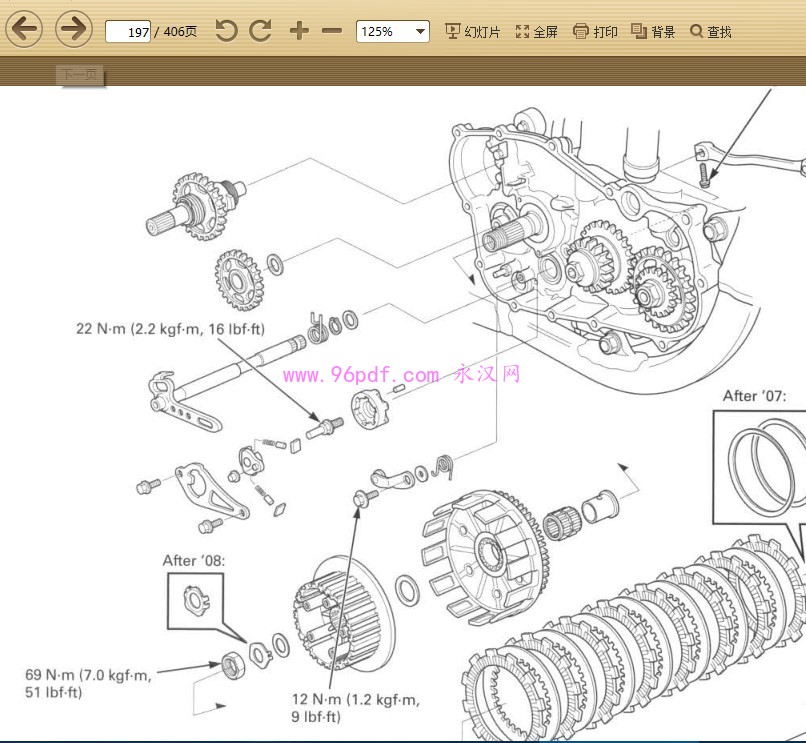Click the 12 N·m (1.2 kgf·m, torque text
The image size is (806, 743).
tap(356, 699)
